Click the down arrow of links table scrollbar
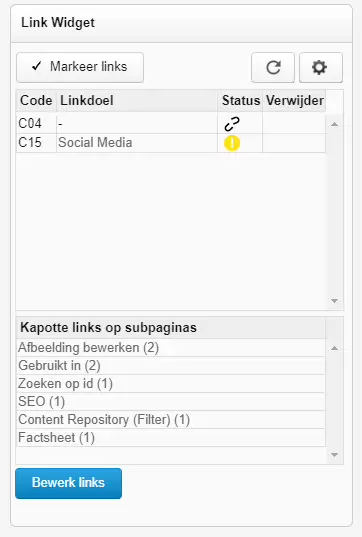The width and height of the screenshot is (362, 537). pyautogui.click(x=335, y=301)
